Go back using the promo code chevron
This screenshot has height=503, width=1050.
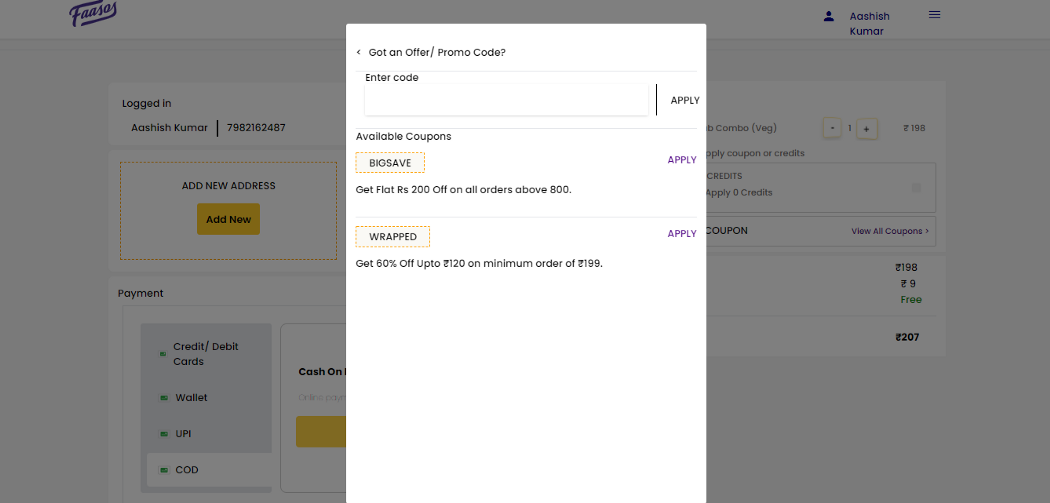tap(359, 52)
